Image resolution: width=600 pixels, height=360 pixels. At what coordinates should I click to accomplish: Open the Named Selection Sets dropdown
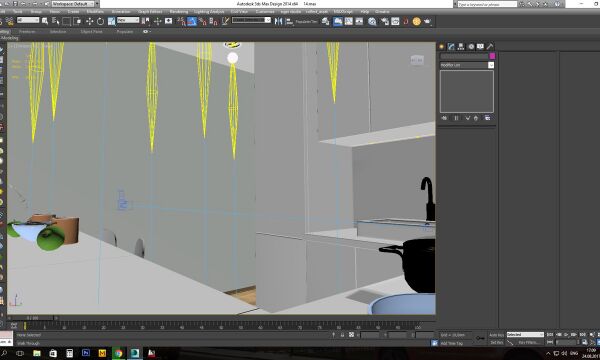click(251, 20)
